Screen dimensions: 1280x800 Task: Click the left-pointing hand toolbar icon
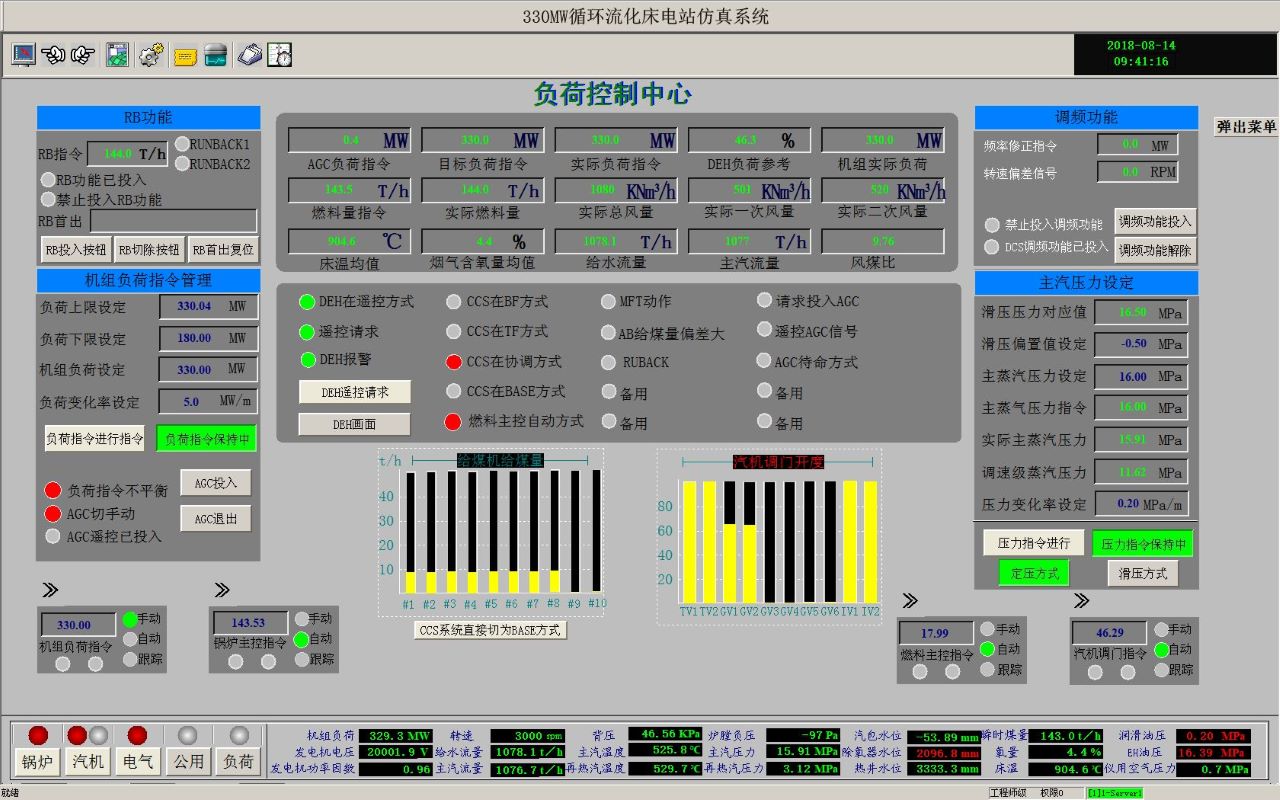[x=54, y=55]
